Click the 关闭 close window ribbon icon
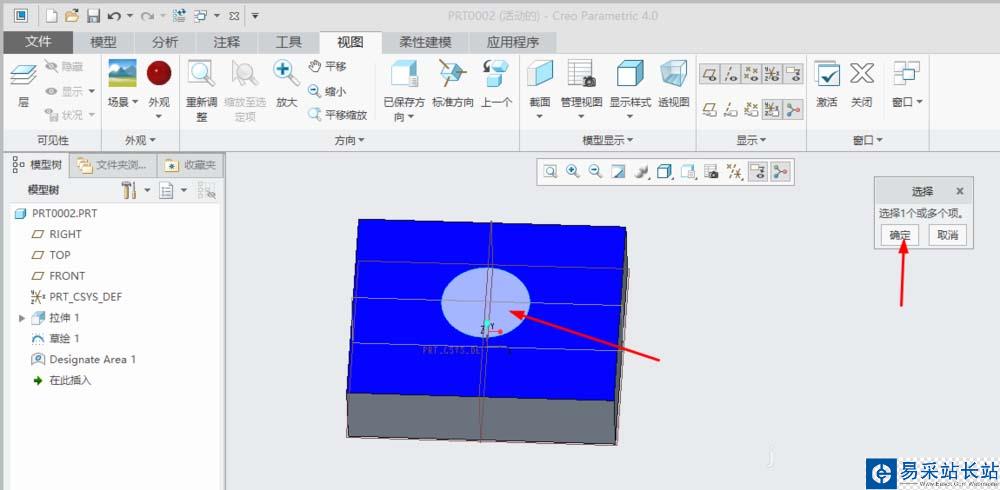 862,73
